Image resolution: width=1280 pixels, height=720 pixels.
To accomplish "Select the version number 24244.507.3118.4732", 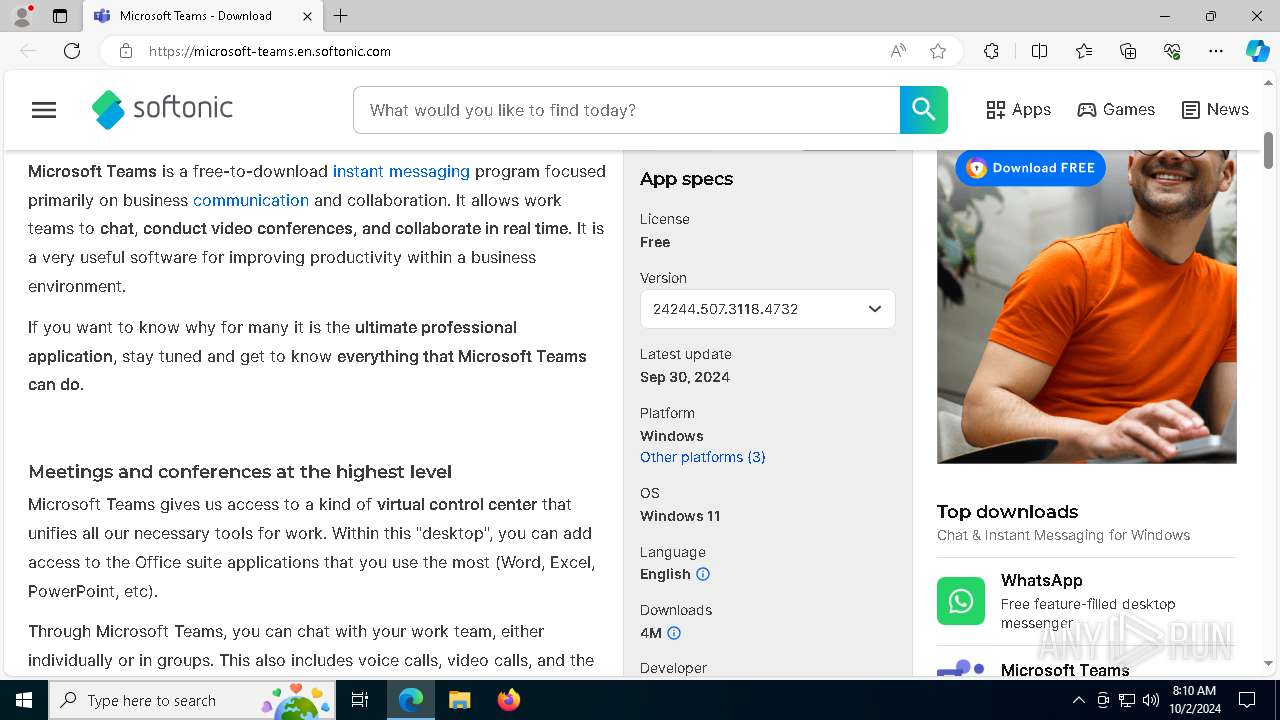I will (x=725, y=309).
